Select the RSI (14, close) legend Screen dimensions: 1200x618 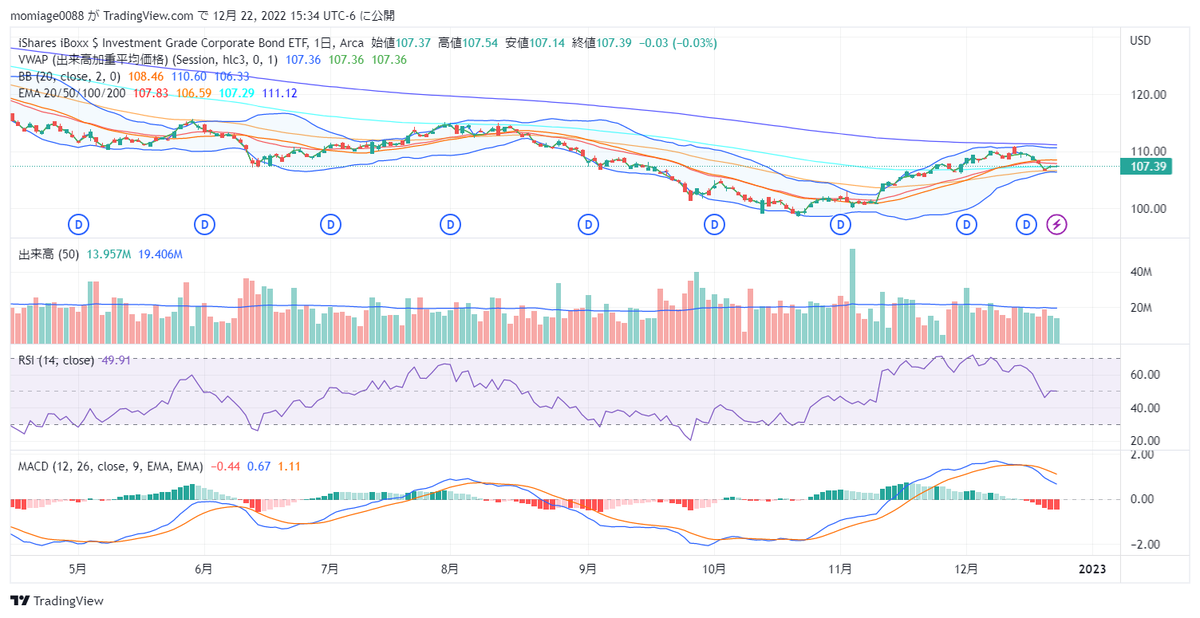click(x=56, y=360)
